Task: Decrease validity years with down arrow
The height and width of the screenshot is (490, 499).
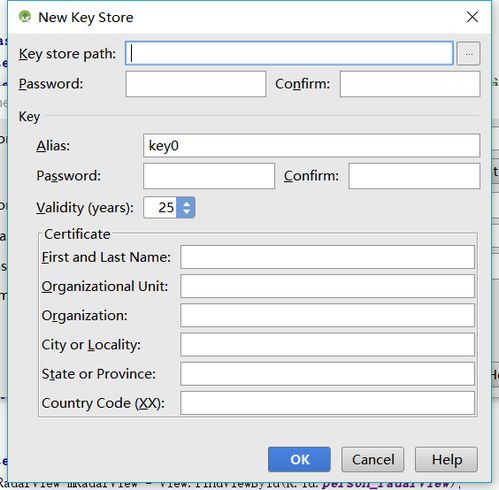Action: (186, 212)
